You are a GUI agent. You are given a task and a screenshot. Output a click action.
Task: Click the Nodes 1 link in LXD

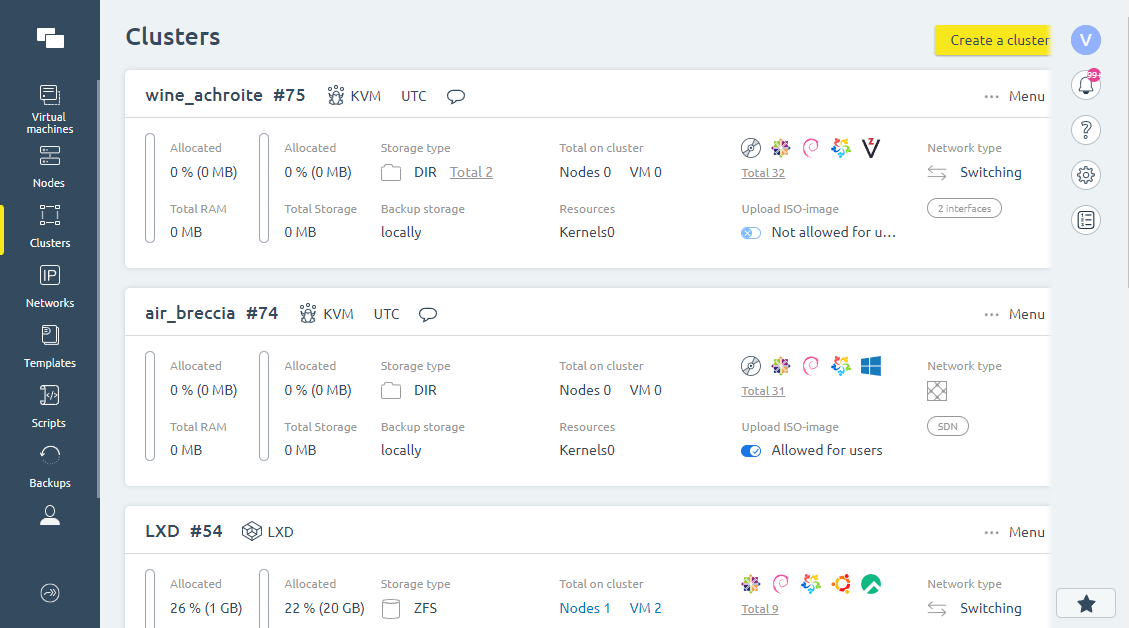point(585,608)
